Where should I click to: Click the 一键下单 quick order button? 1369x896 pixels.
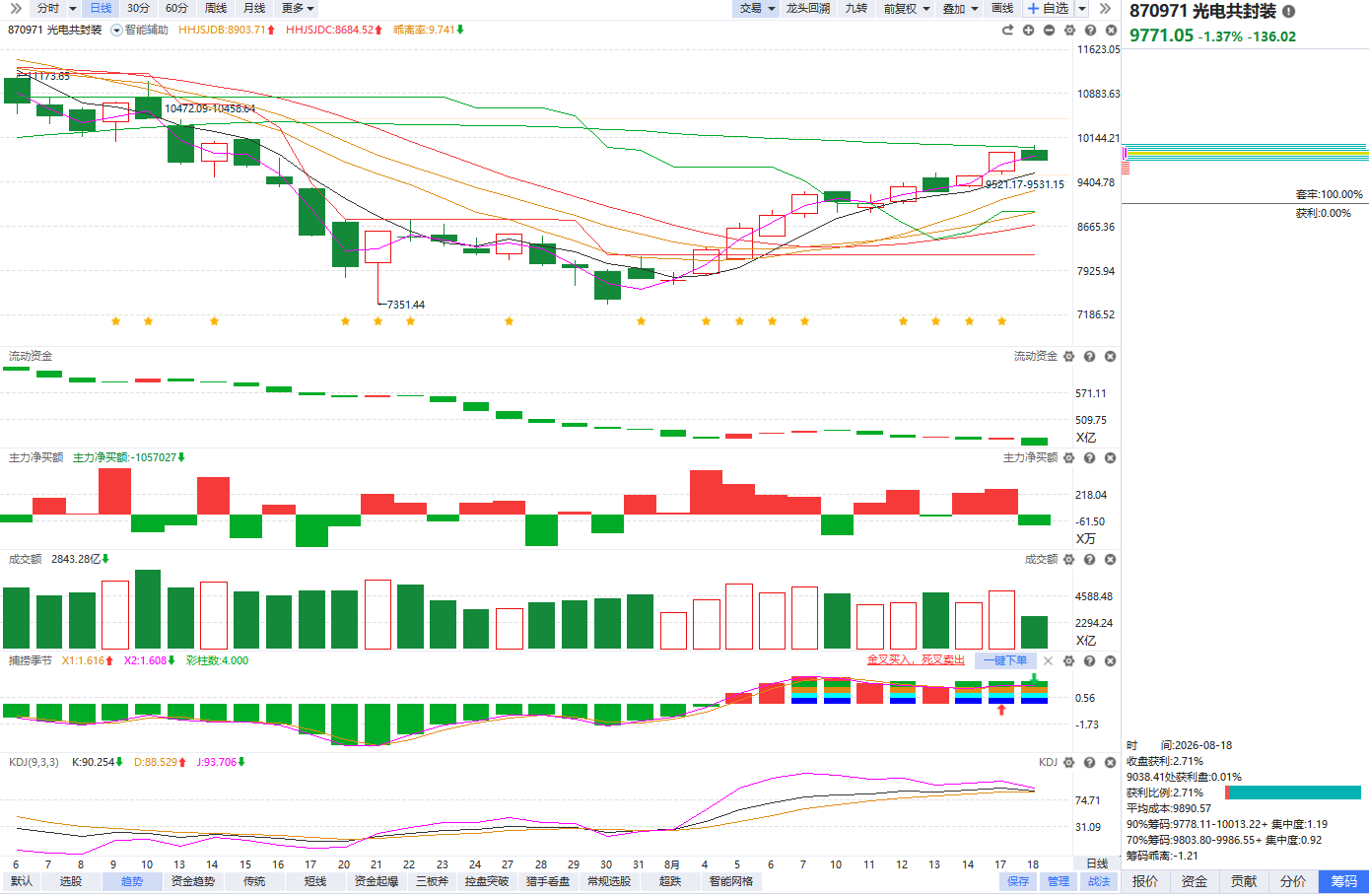click(x=1005, y=660)
